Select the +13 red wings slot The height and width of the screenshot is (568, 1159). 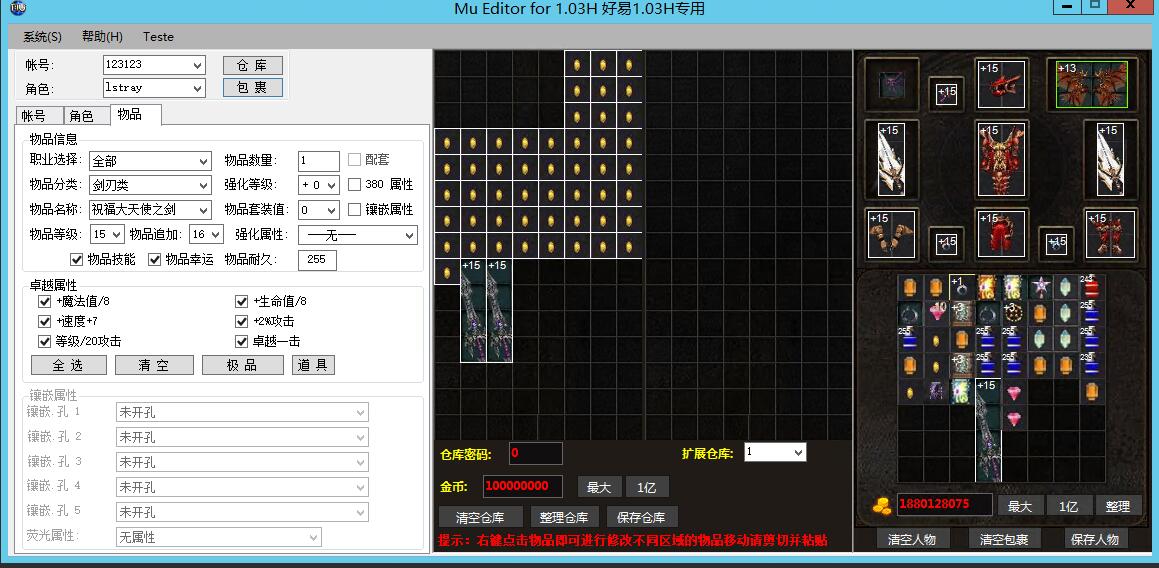[1092, 84]
